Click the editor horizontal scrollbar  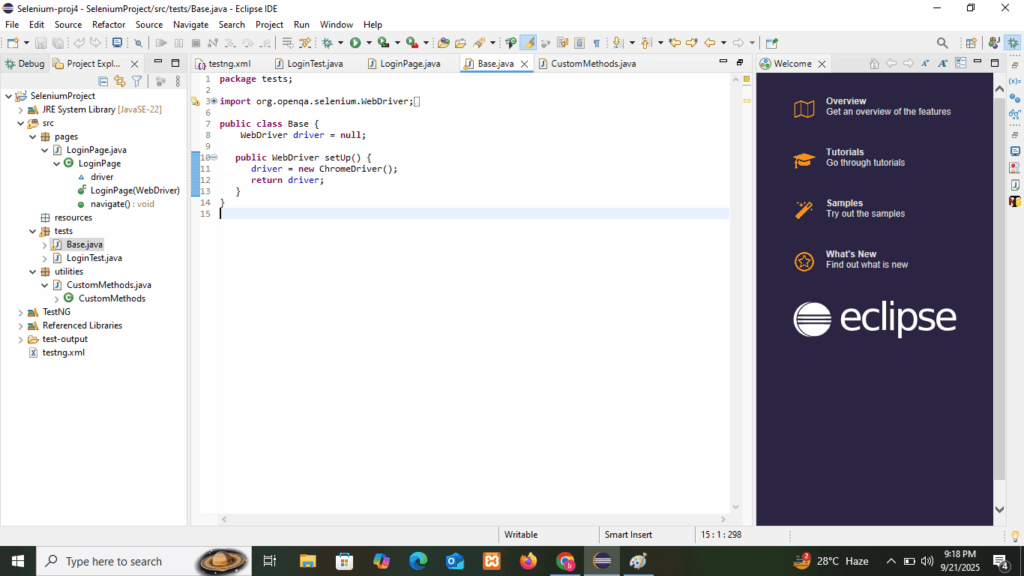(x=470, y=519)
